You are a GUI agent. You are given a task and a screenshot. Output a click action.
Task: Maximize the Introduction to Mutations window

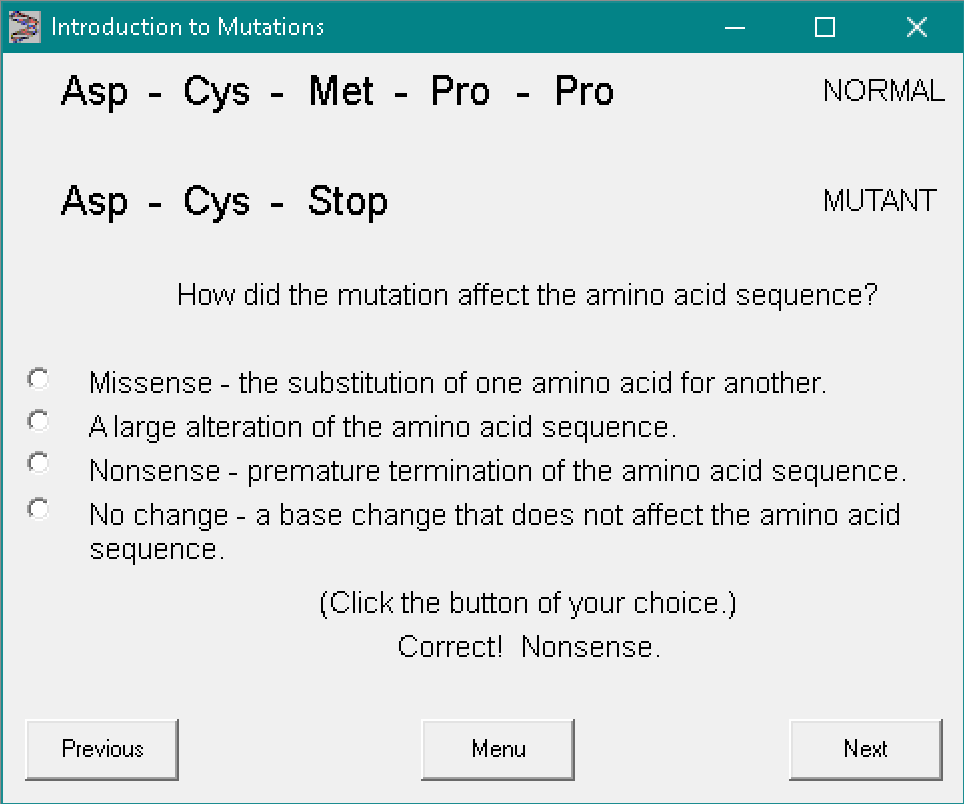825,27
